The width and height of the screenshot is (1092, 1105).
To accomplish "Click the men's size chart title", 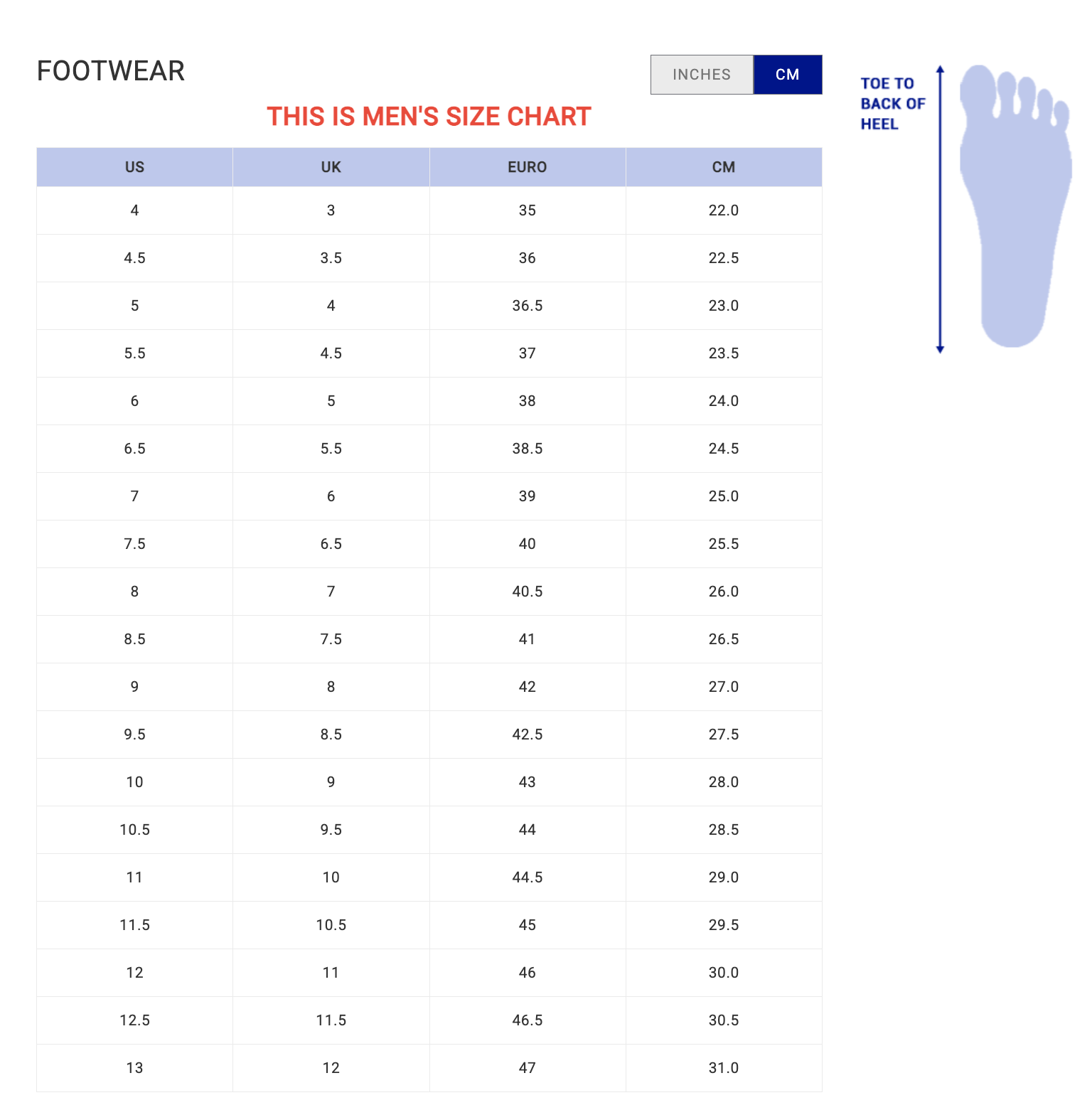I will pos(429,117).
